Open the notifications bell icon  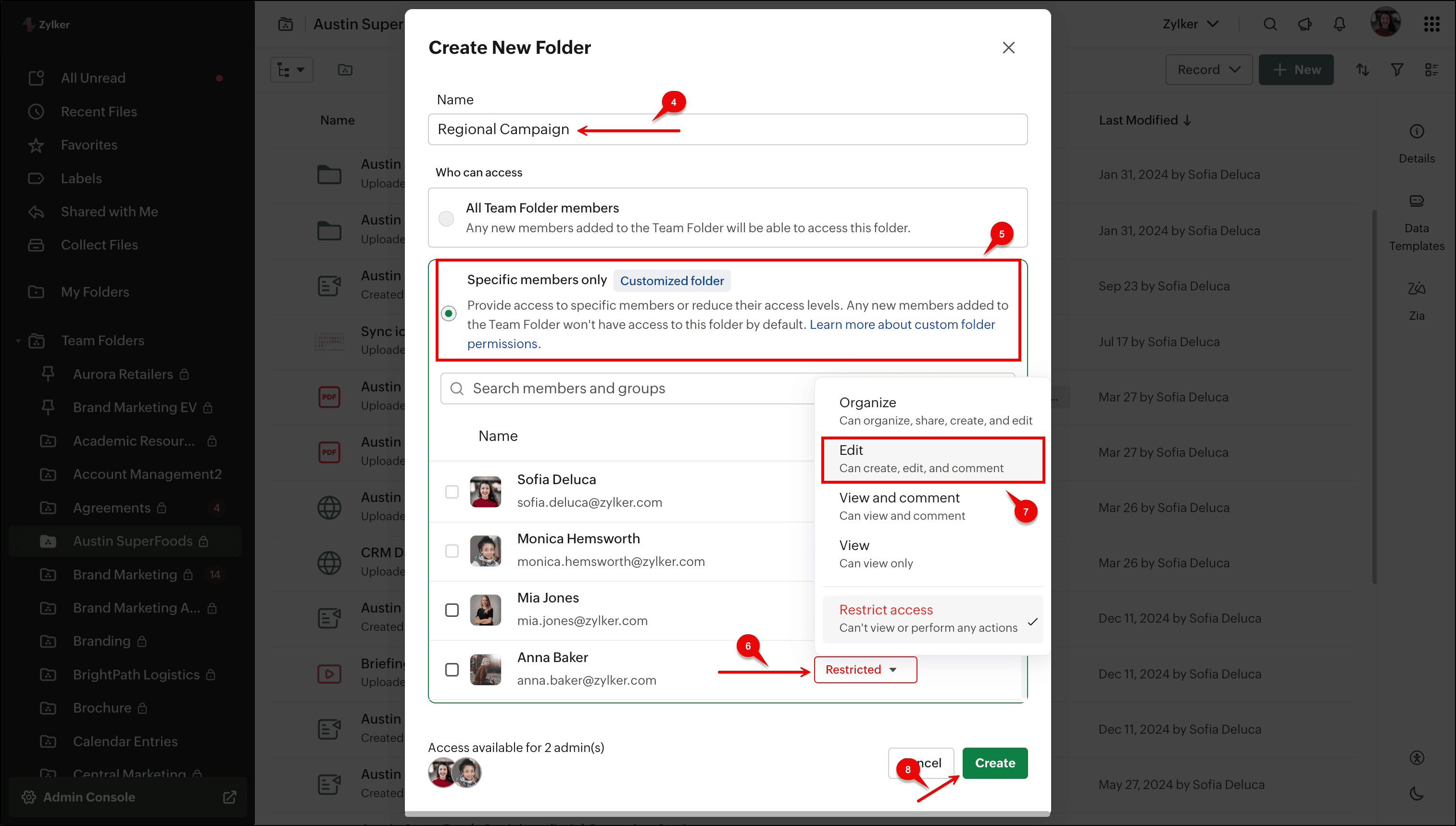click(x=1339, y=24)
